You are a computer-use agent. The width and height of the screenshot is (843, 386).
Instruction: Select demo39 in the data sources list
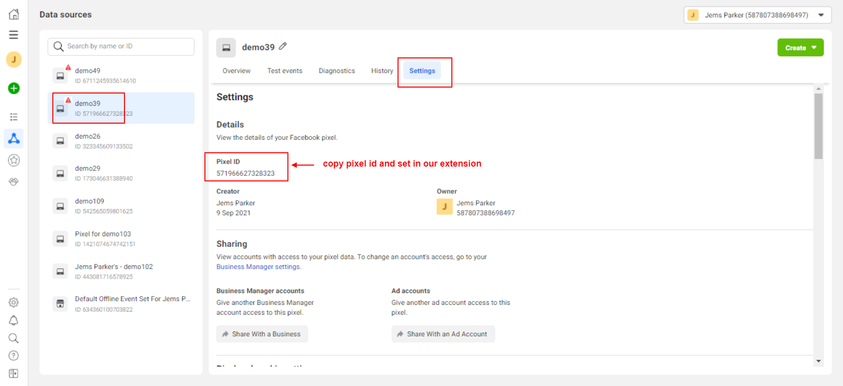[121, 108]
